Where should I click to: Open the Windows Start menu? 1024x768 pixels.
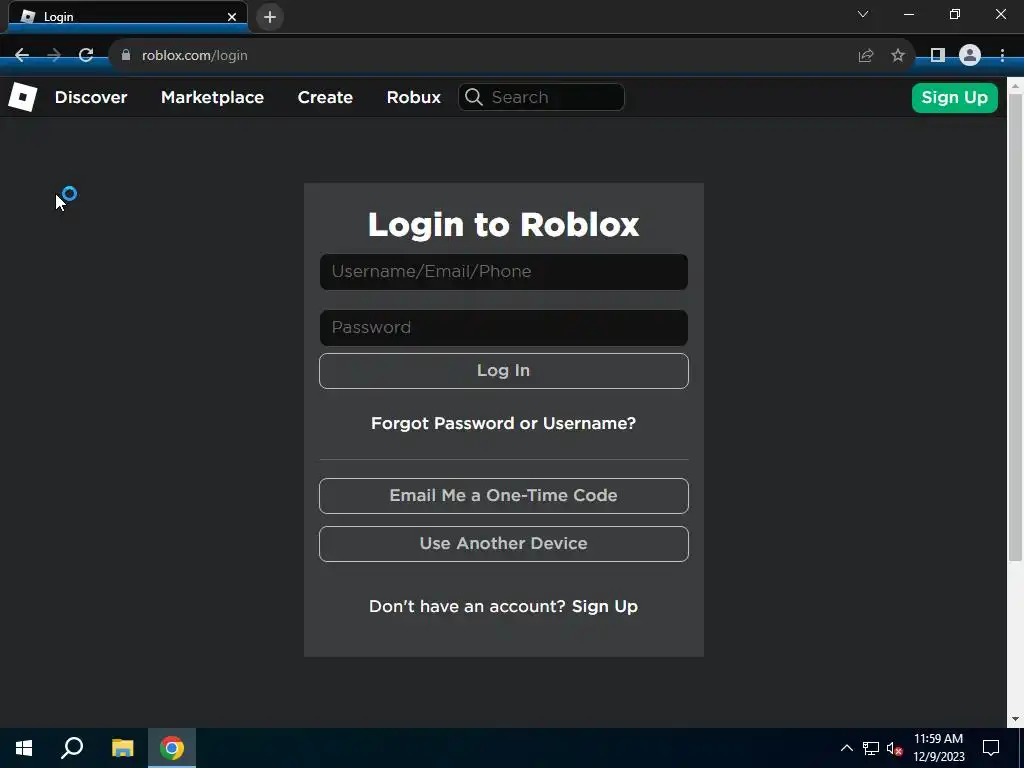tap(24, 748)
